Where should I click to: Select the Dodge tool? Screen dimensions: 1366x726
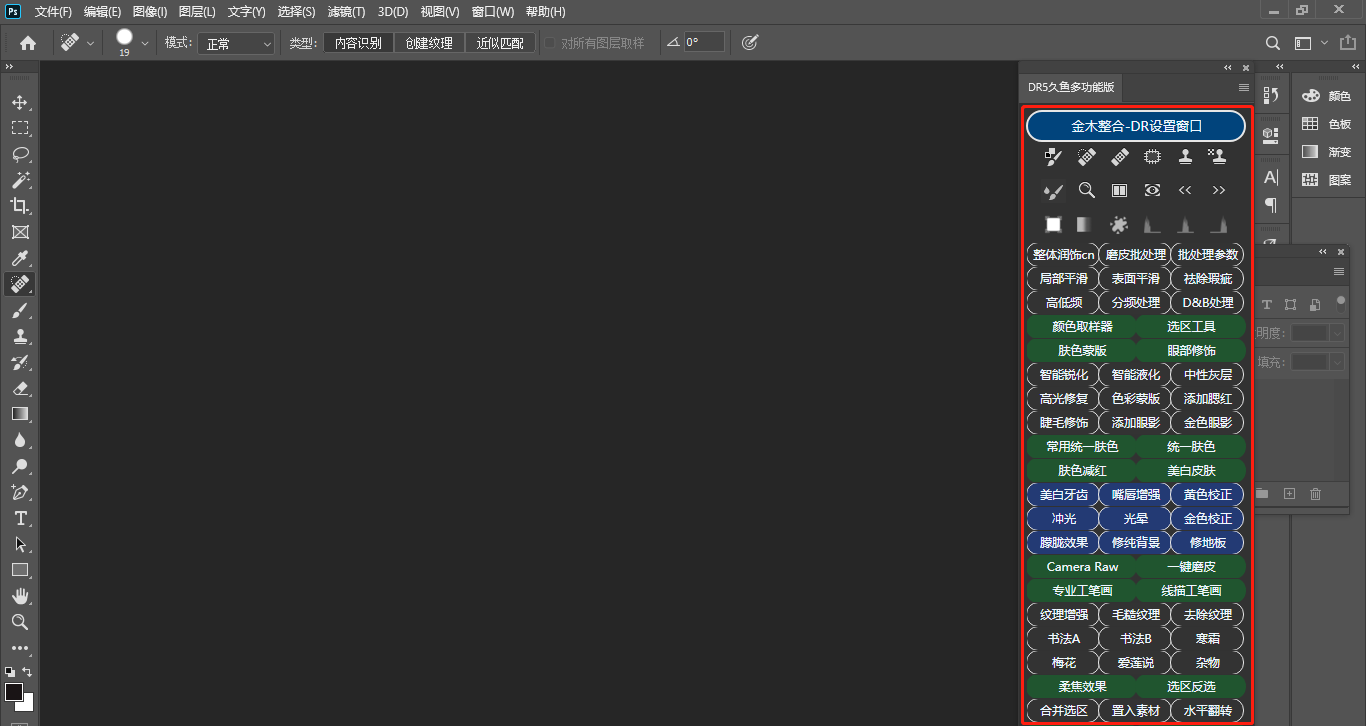[x=19, y=466]
